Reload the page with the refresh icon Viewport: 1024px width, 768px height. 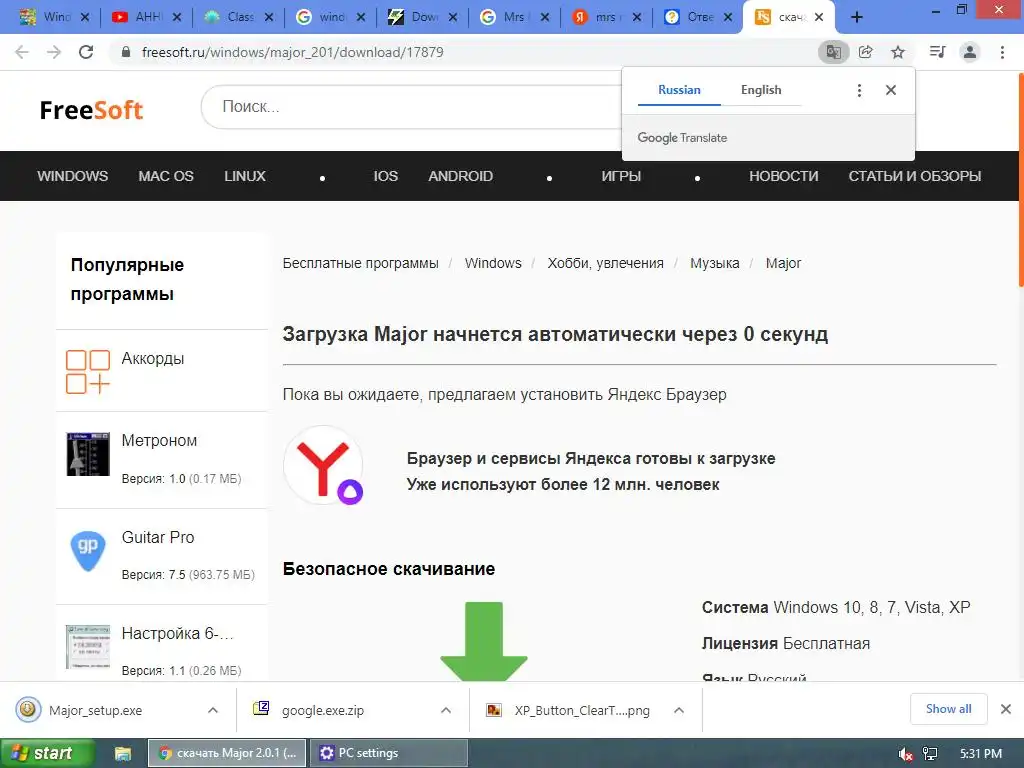(x=86, y=52)
